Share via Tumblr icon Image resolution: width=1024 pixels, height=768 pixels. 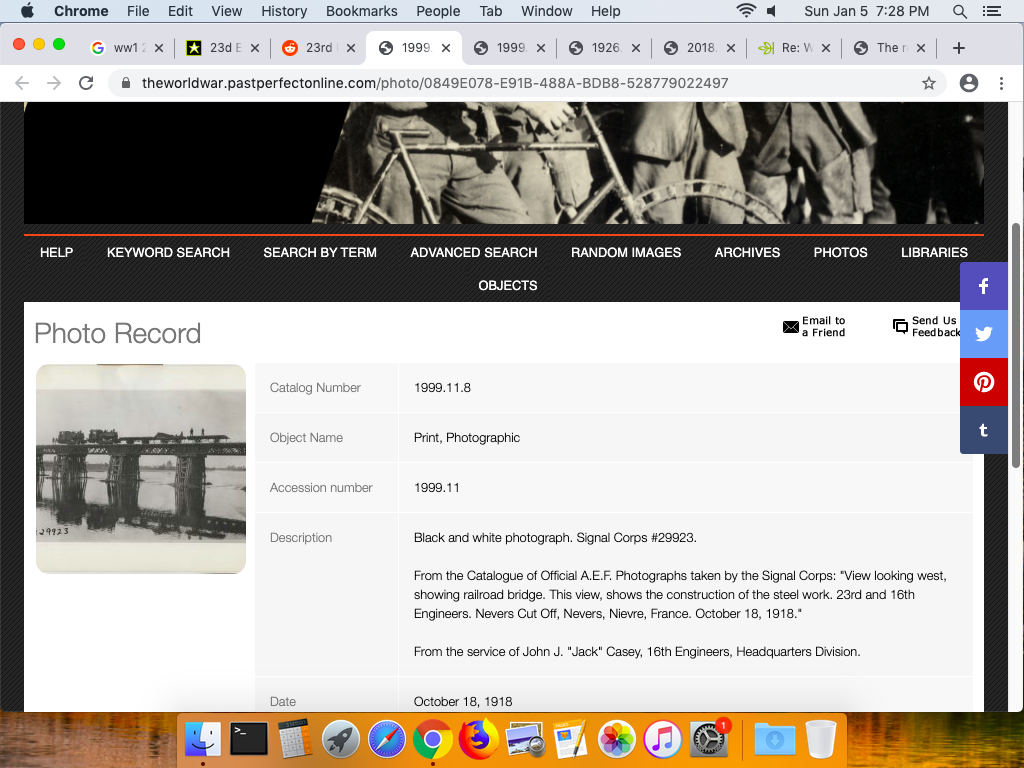(984, 430)
